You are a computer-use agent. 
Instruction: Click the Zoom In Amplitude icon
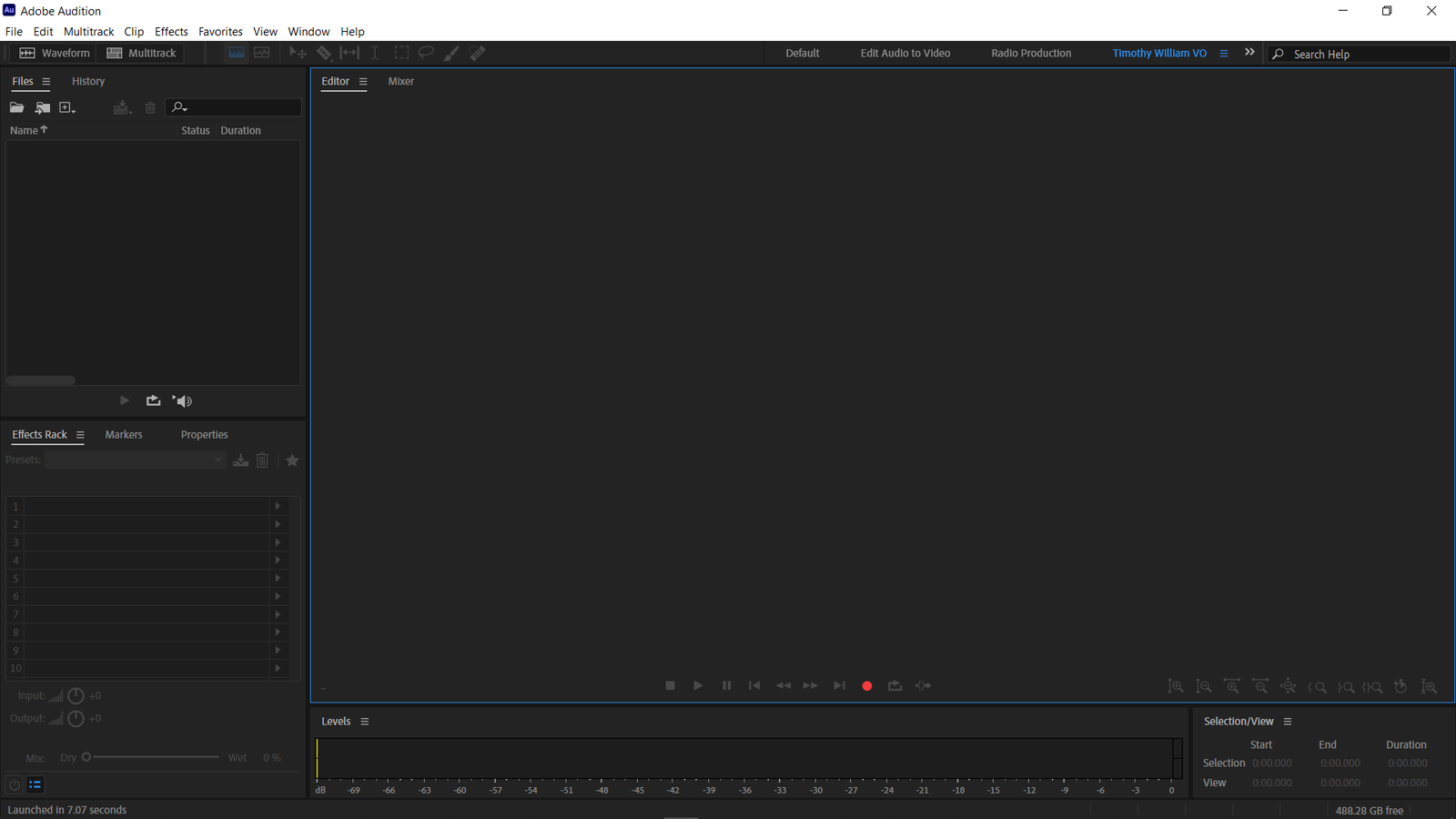[x=1176, y=686]
